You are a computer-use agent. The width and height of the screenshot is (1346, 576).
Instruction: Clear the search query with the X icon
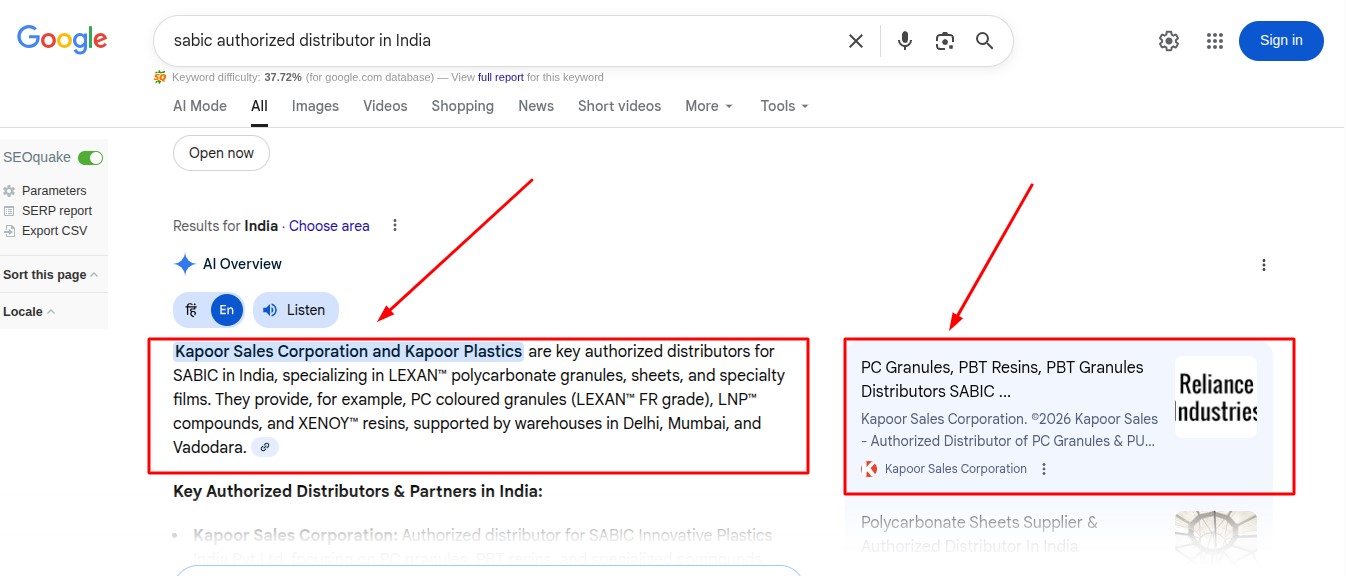856,40
